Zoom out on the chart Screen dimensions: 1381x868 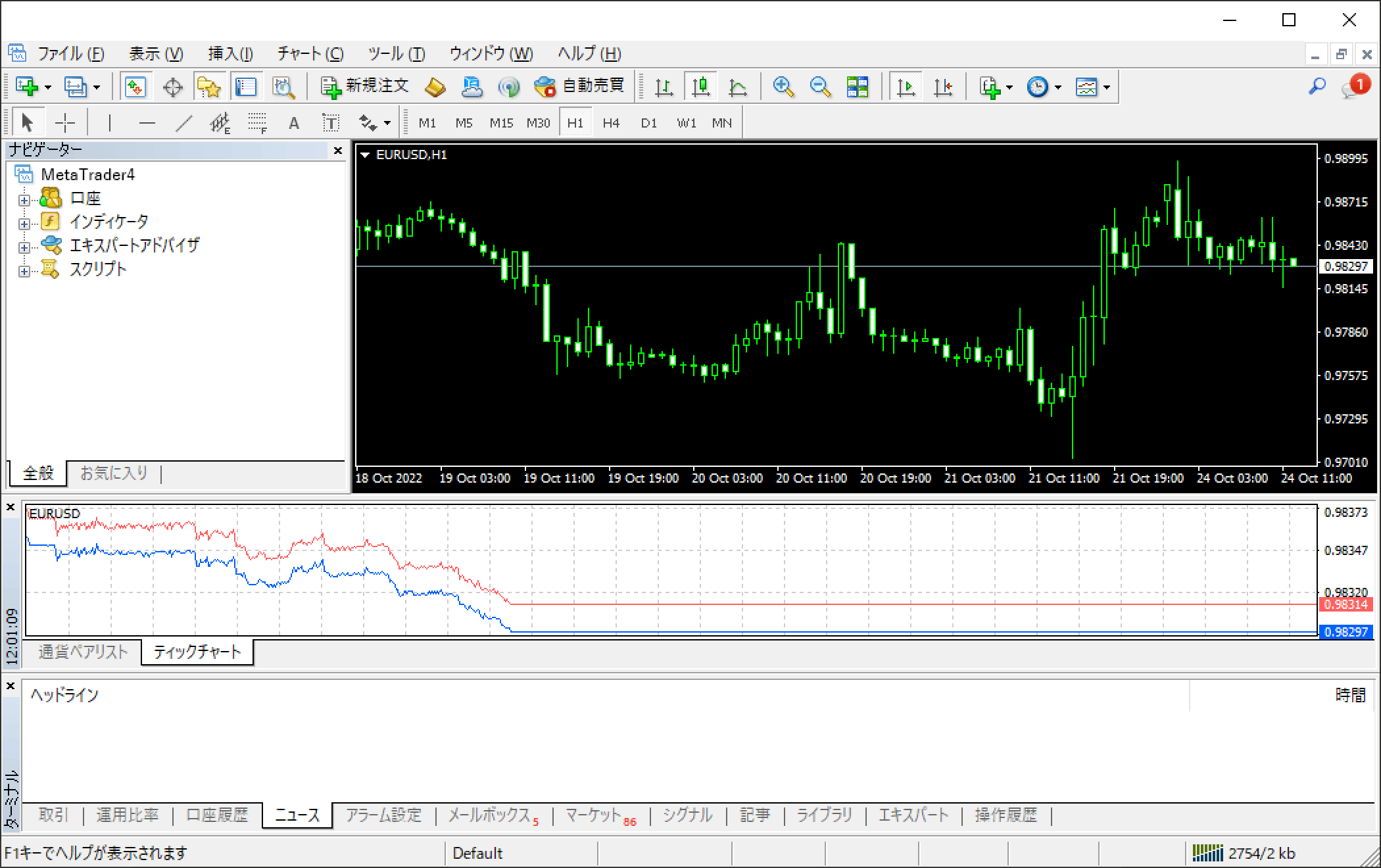click(x=820, y=86)
